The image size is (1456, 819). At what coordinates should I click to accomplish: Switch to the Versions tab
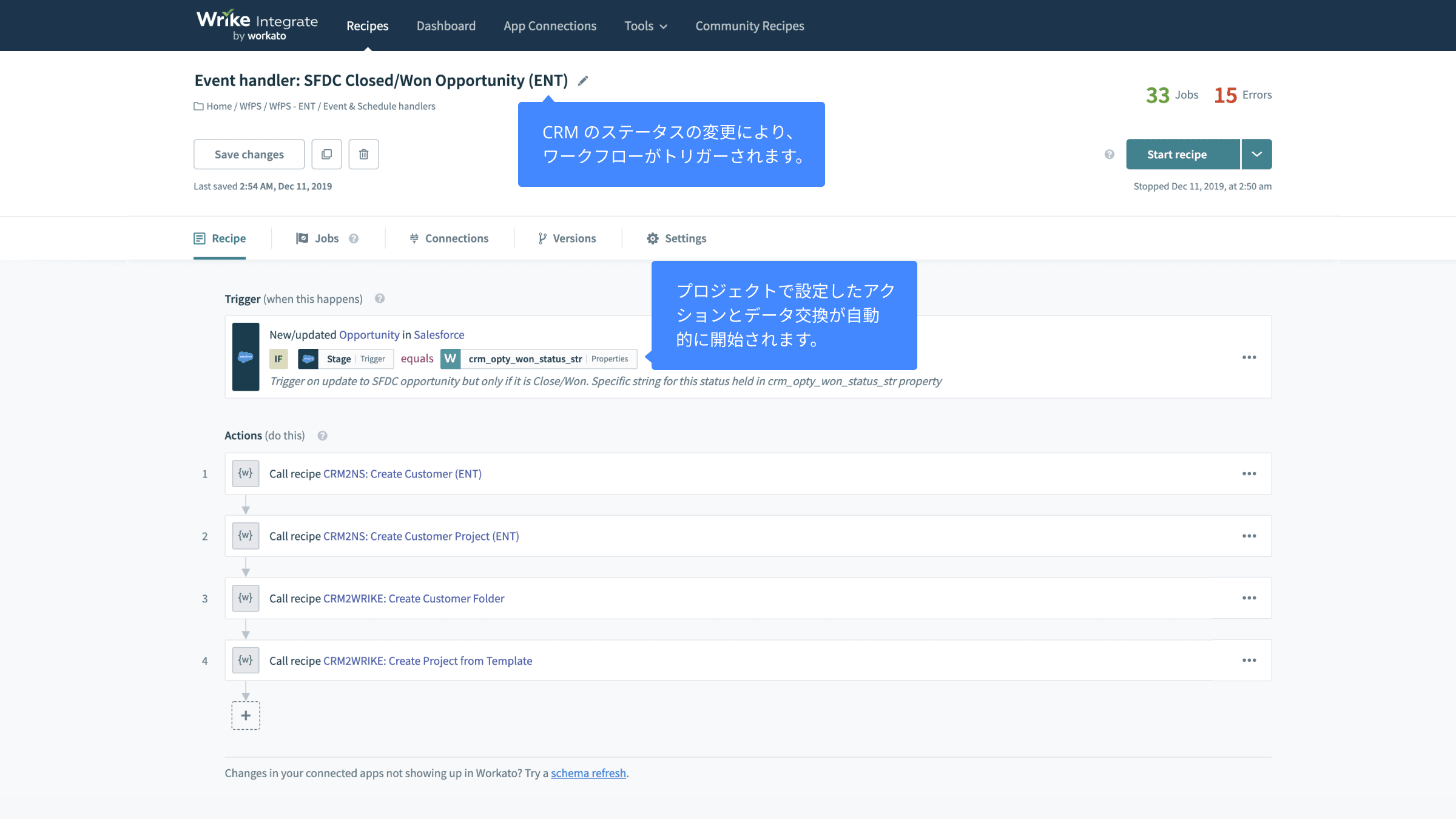567,238
